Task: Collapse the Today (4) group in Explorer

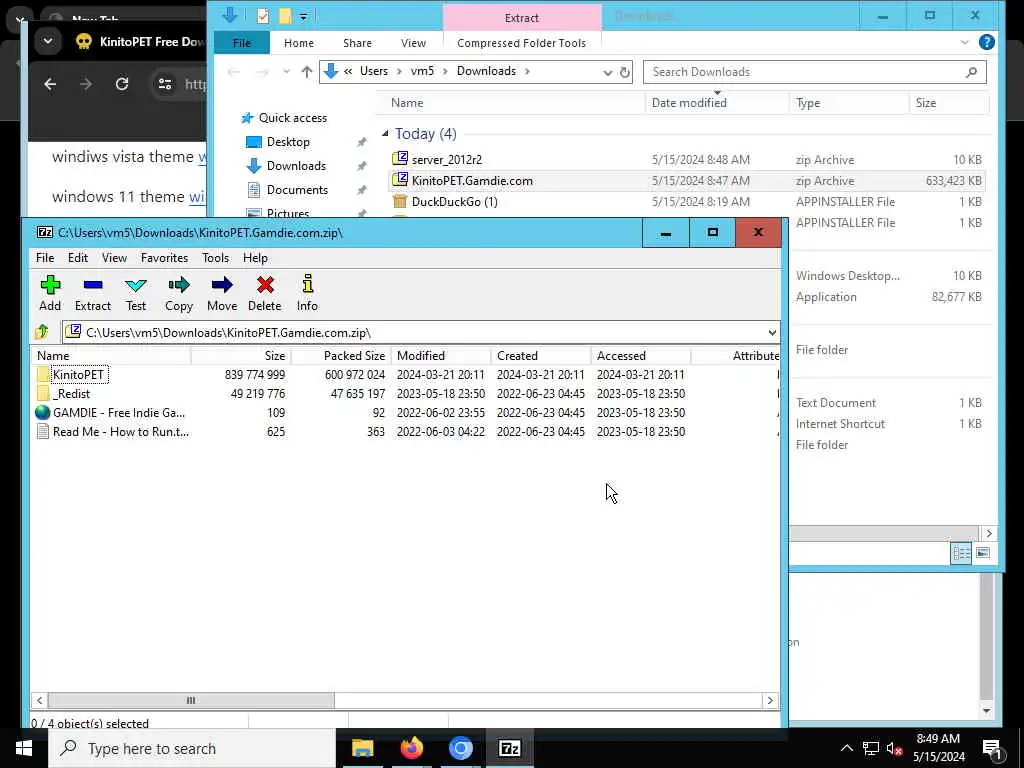Action: click(x=385, y=133)
